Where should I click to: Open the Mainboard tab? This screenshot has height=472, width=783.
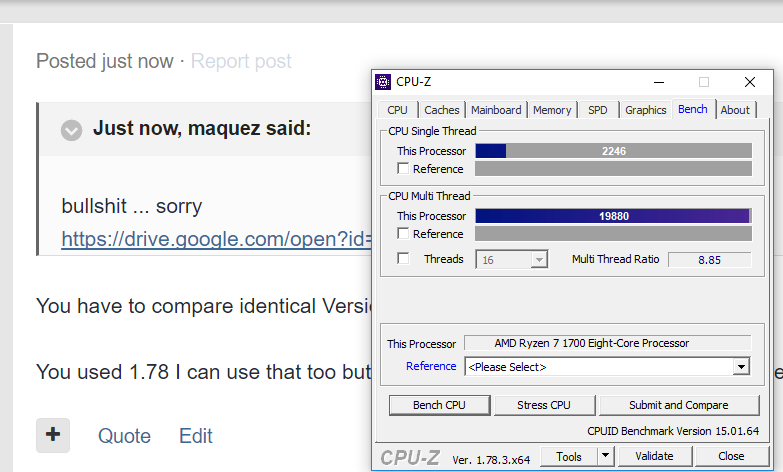pyautogui.click(x=496, y=110)
